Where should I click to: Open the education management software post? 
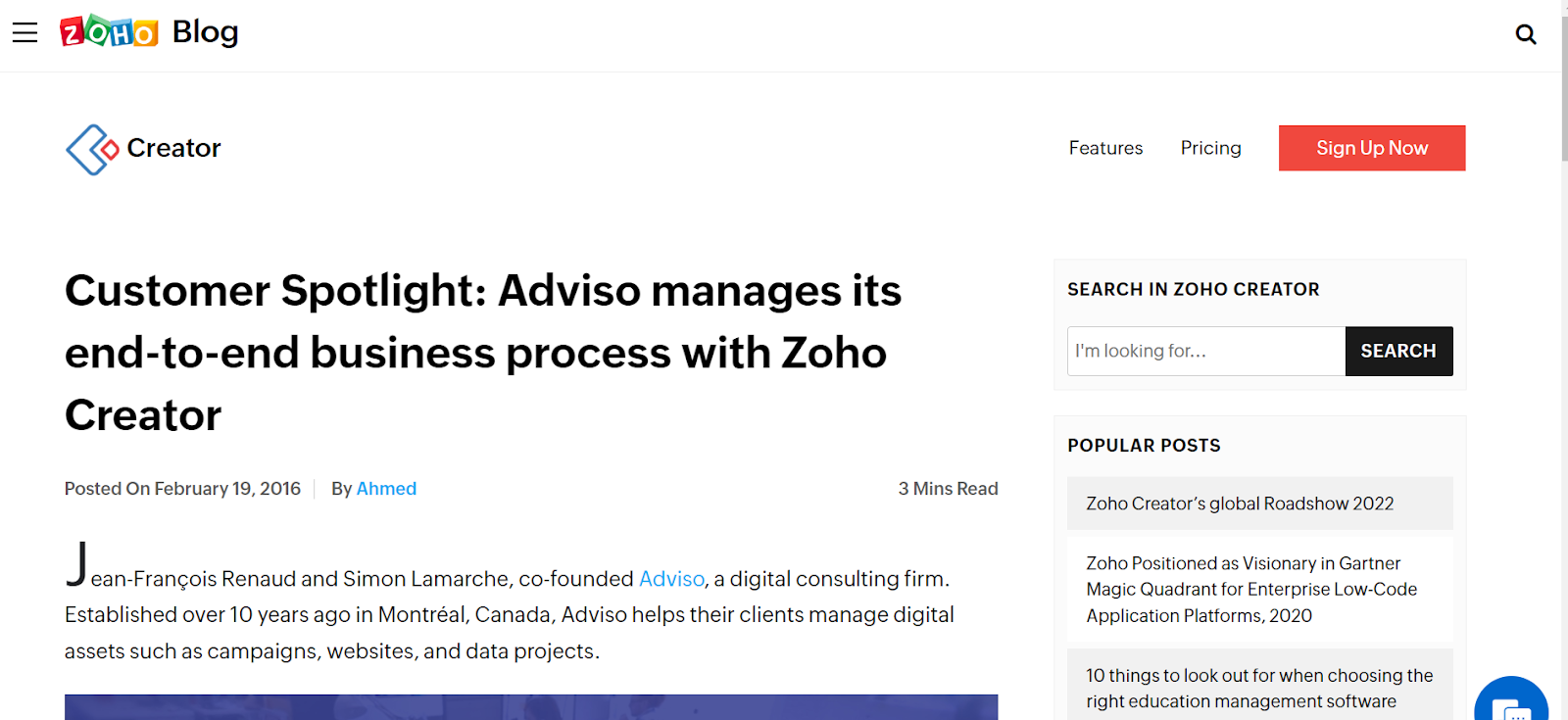point(1259,688)
